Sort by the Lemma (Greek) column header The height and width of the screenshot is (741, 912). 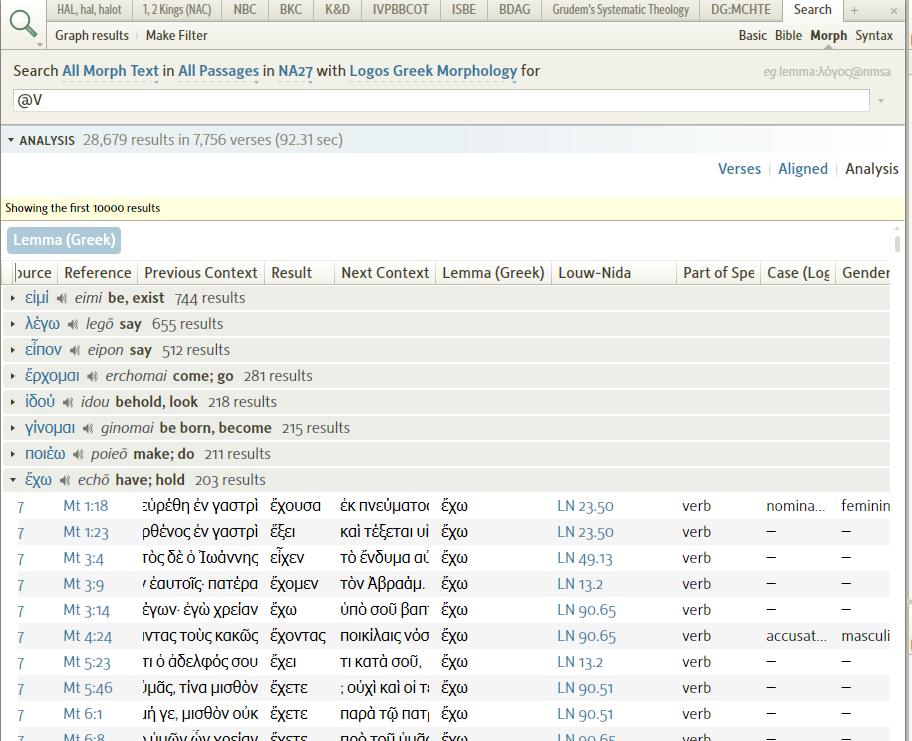click(493, 273)
